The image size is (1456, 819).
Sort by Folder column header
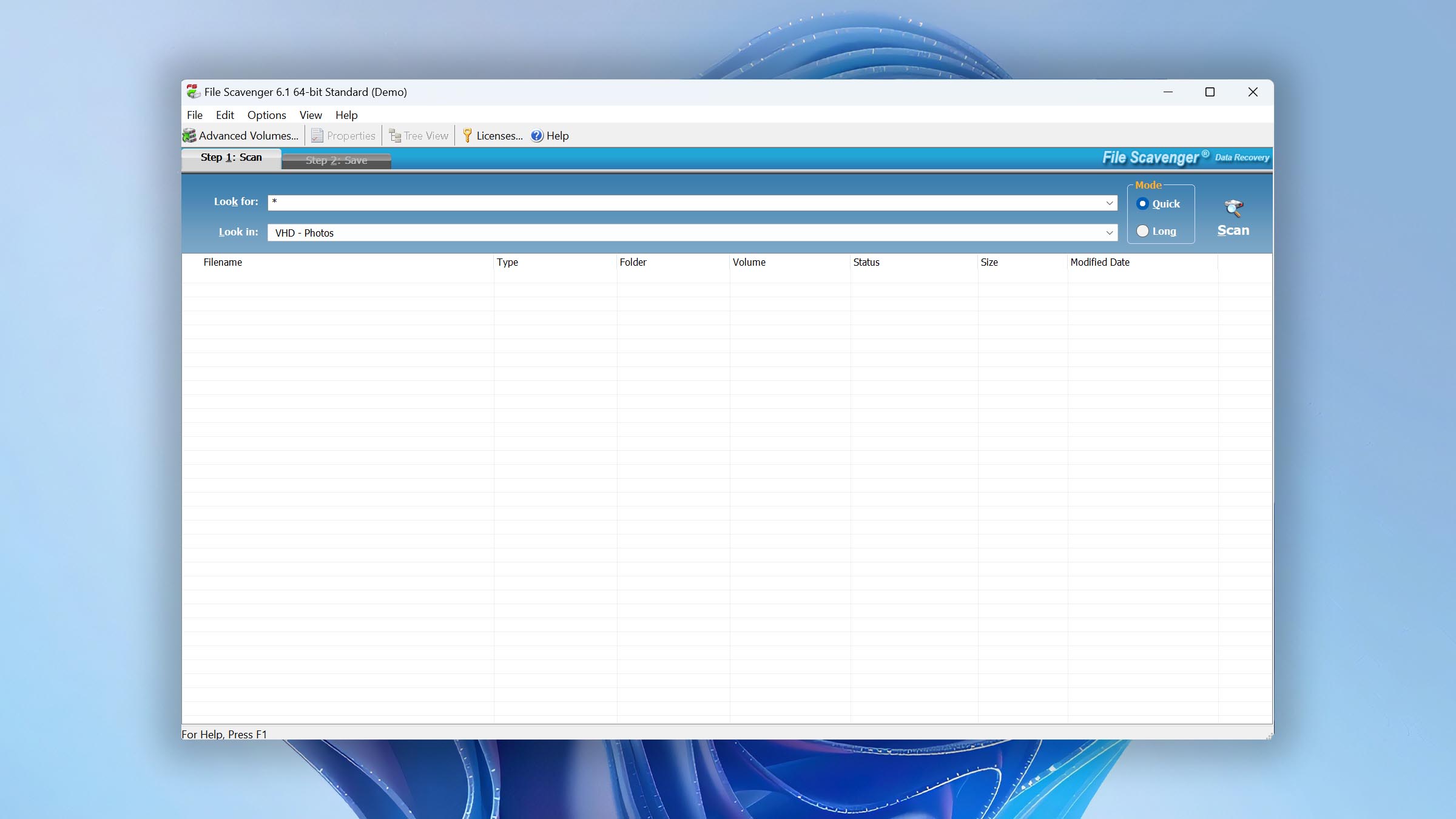coord(673,262)
